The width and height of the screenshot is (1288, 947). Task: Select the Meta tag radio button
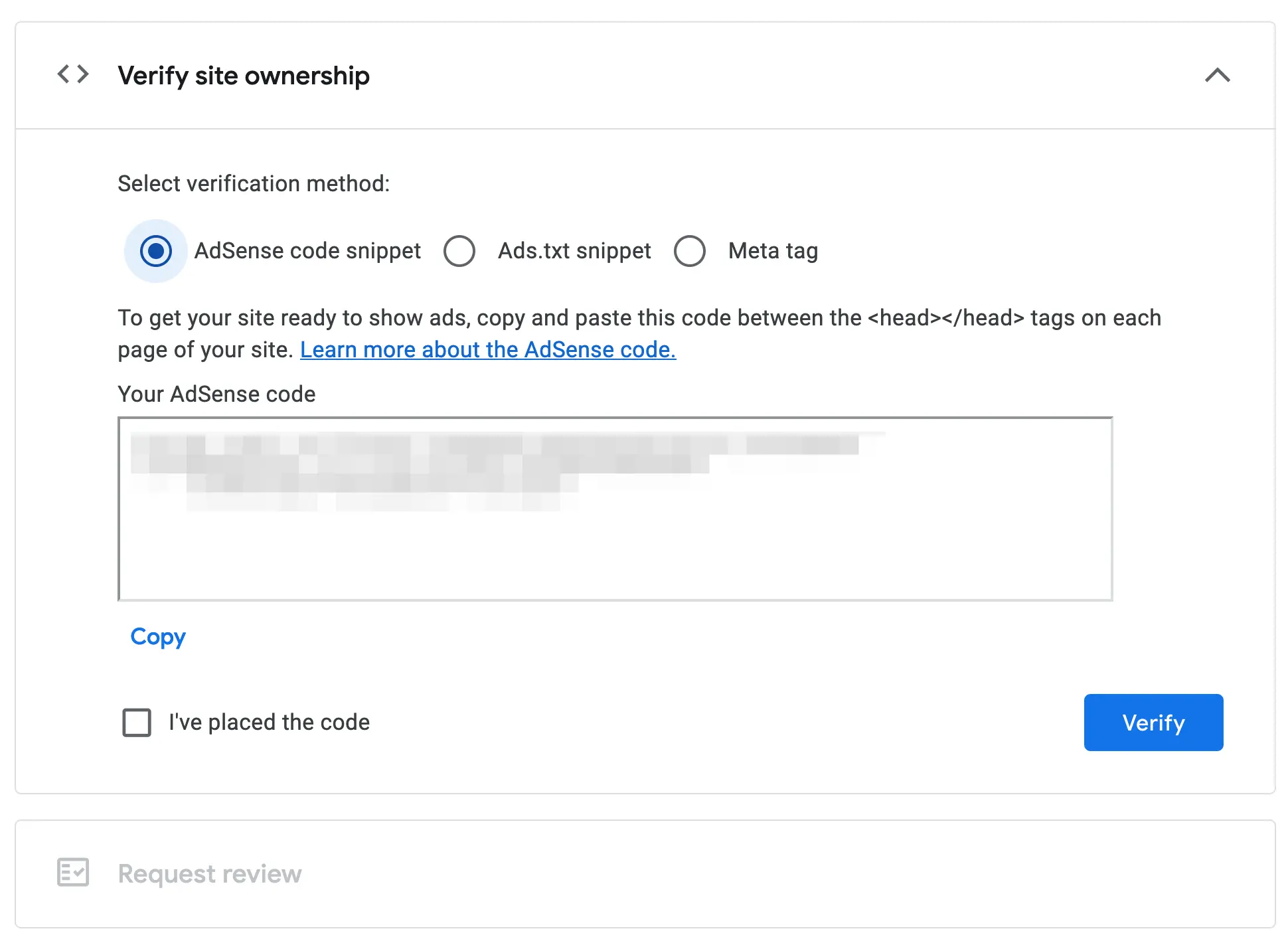pyautogui.click(x=690, y=251)
